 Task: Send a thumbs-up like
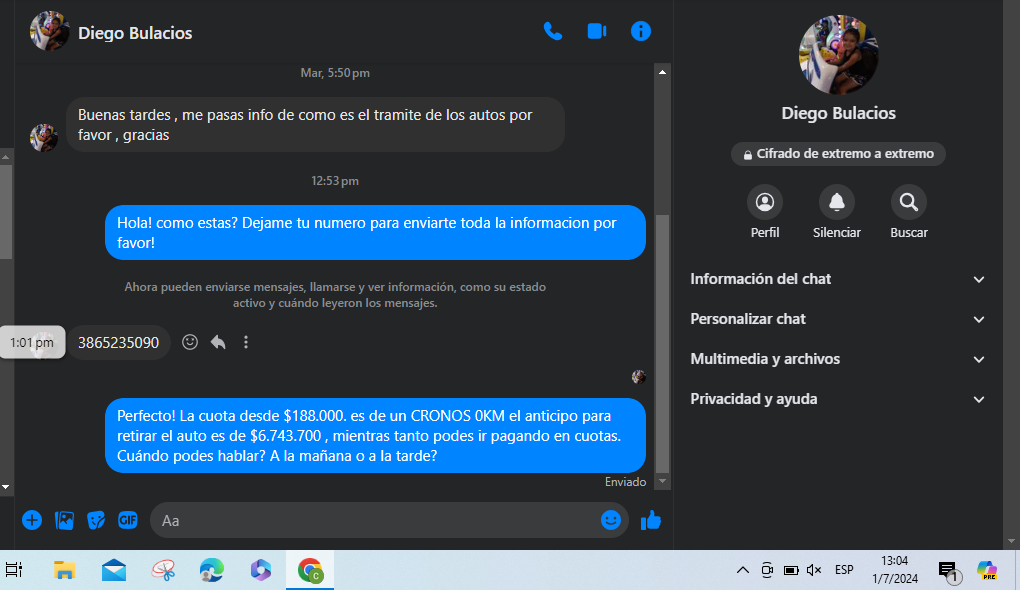click(x=651, y=520)
